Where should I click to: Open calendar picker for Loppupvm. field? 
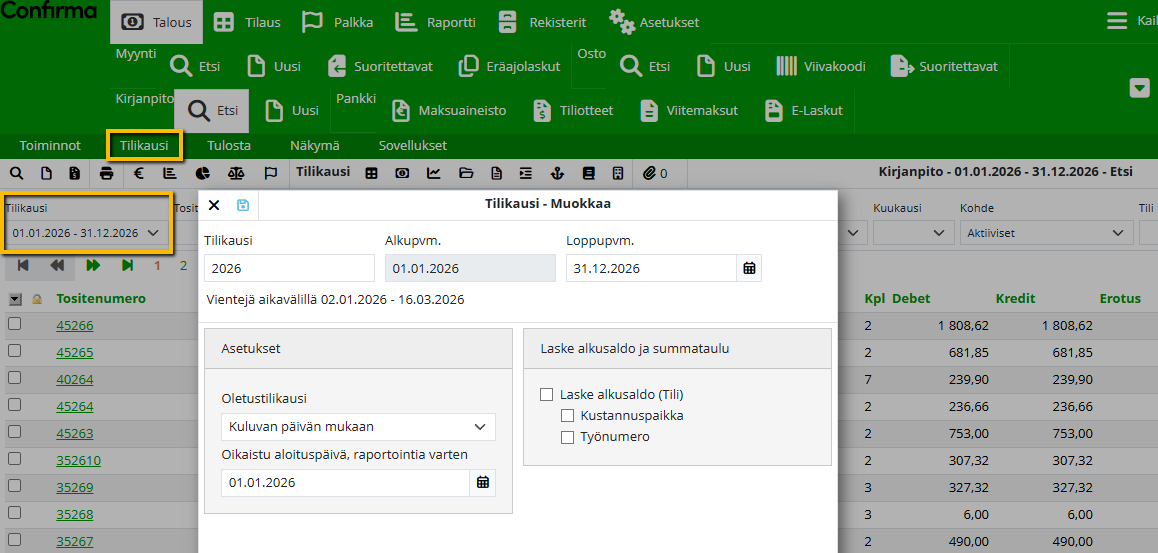click(x=749, y=268)
